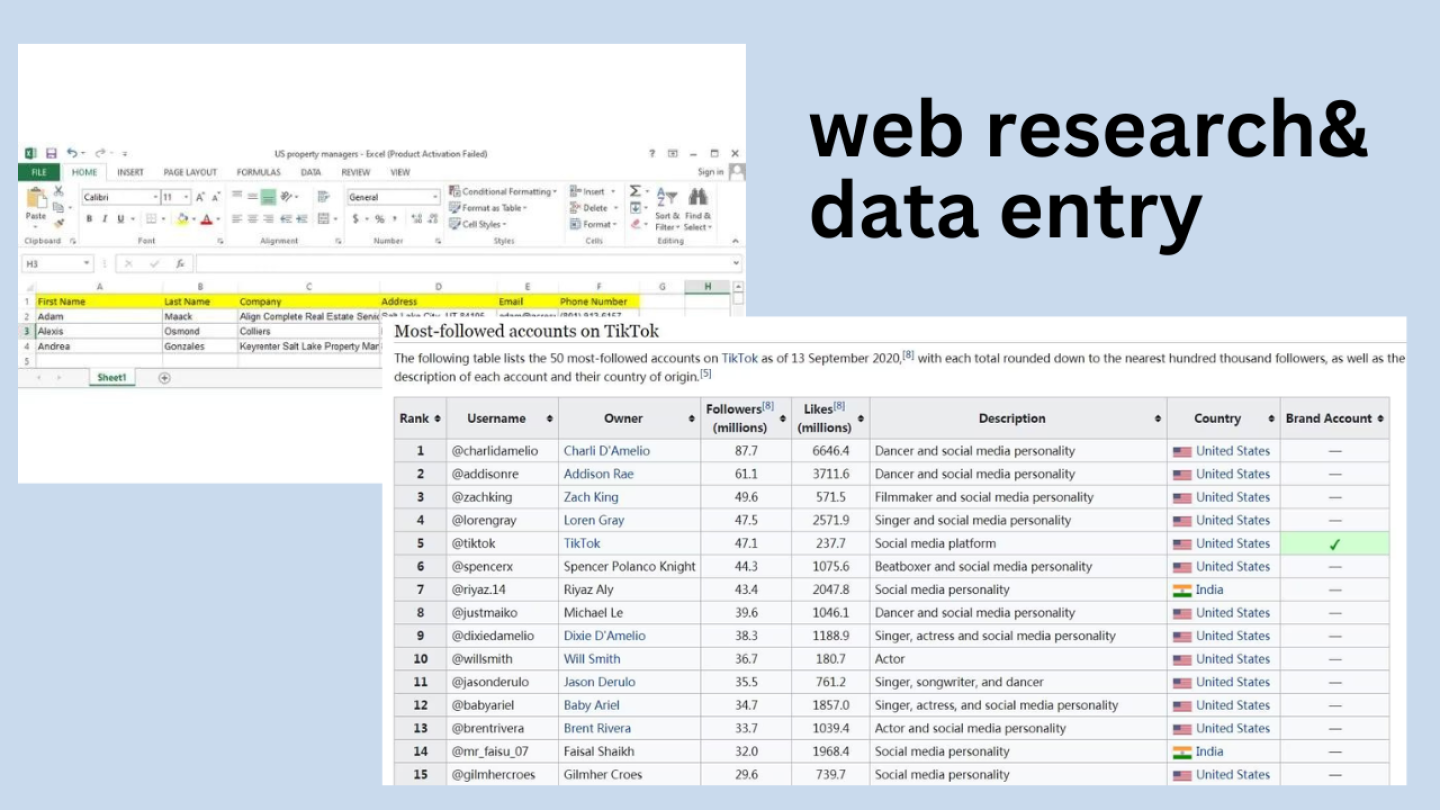Viewport: 1440px width, 810px height.
Task: Toggle Italic formatting in Excel
Action: click(105, 219)
